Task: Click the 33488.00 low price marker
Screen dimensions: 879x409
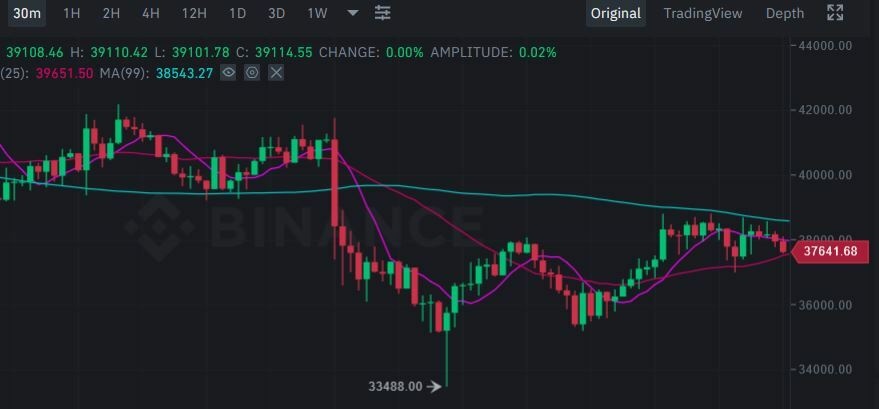Action: tap(395, 385)
